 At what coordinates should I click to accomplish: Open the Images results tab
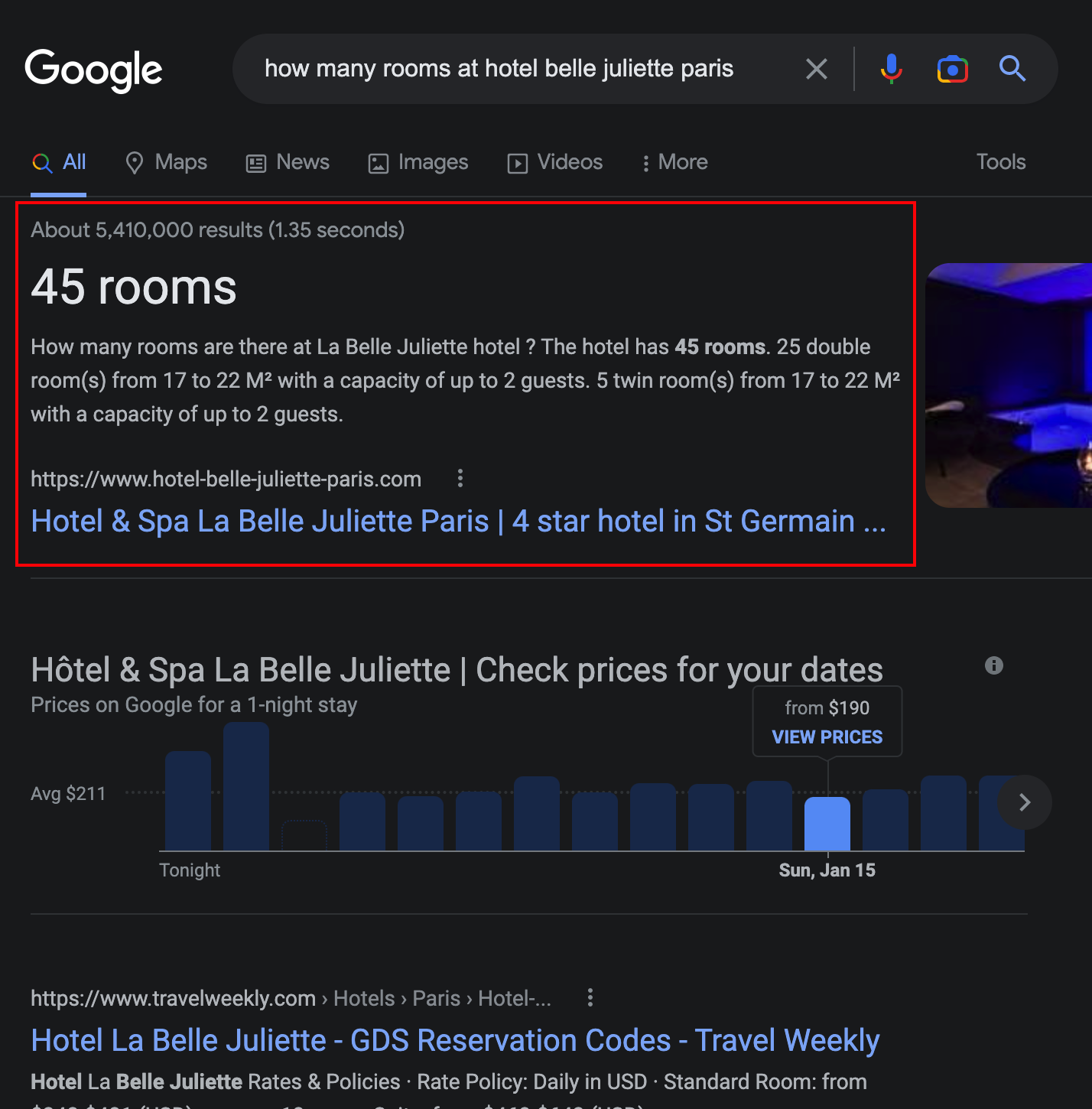(x=418, y=162)
